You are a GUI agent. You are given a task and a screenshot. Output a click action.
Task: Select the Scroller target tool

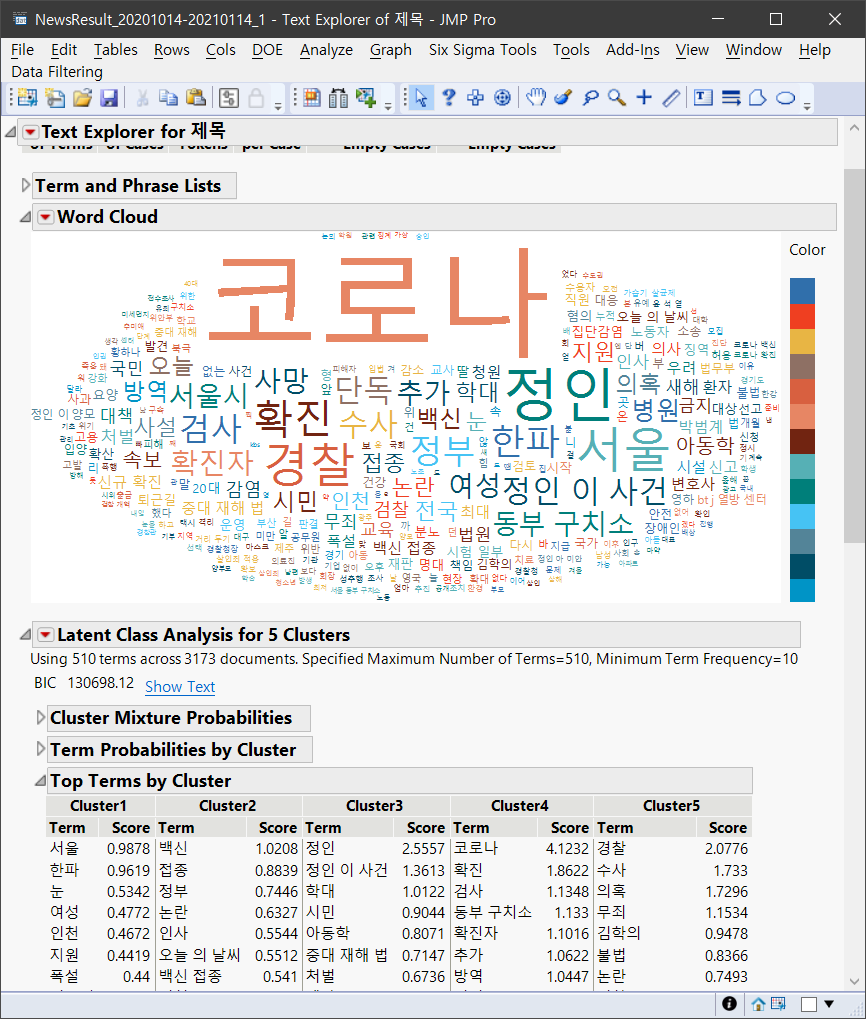pyautogui.click(x=502, y=98)
